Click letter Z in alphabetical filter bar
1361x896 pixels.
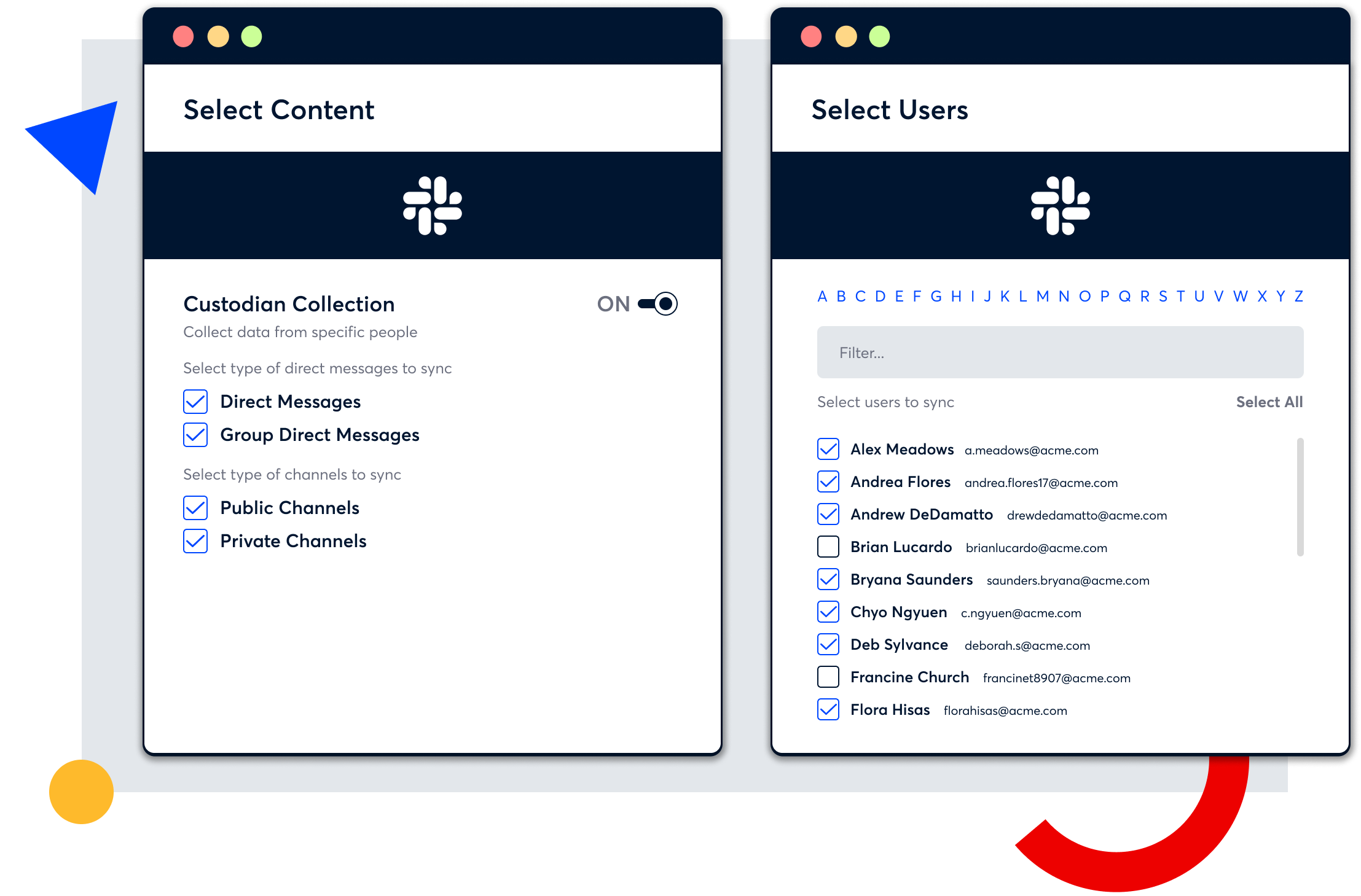pyautogui.click(x=1299, y=295)
